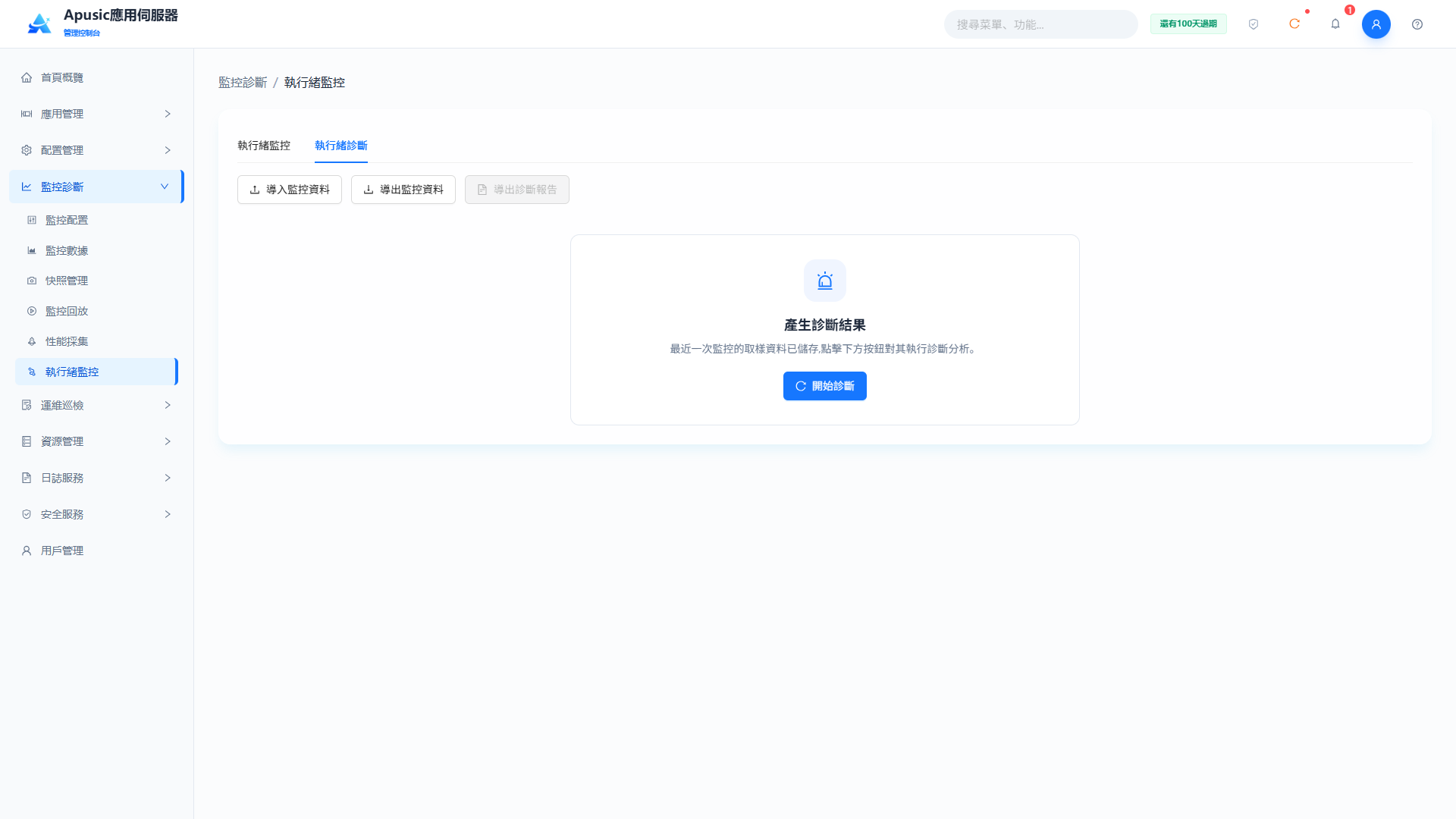Click the 資源管理 icon
This screenshot has height=819, width=1456.
click(27, 441)
